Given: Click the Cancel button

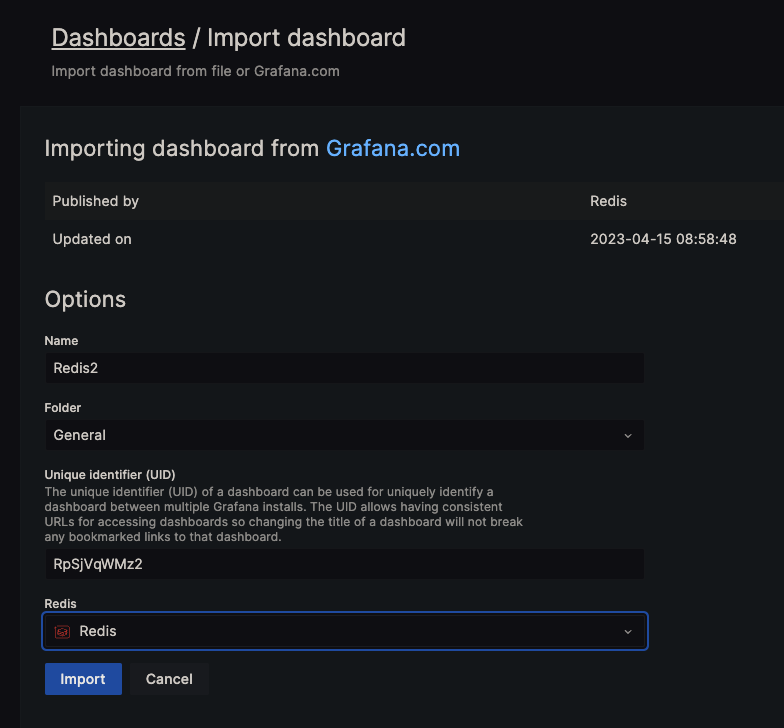Looking at the screenshot, I should (x=169, y=679).
